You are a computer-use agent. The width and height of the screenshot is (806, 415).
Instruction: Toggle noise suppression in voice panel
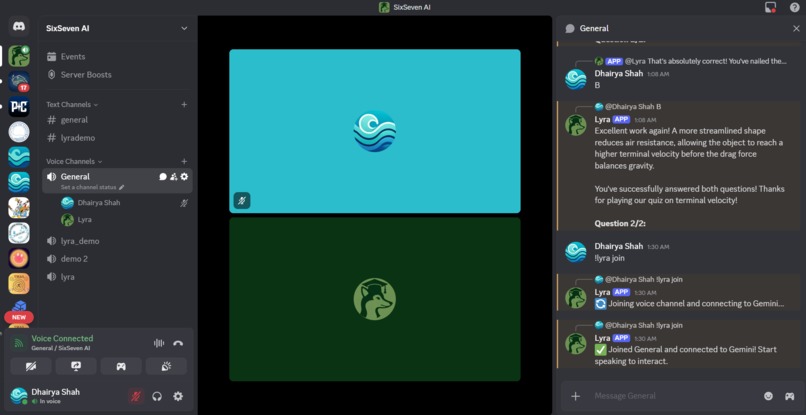tap(159, 343)
